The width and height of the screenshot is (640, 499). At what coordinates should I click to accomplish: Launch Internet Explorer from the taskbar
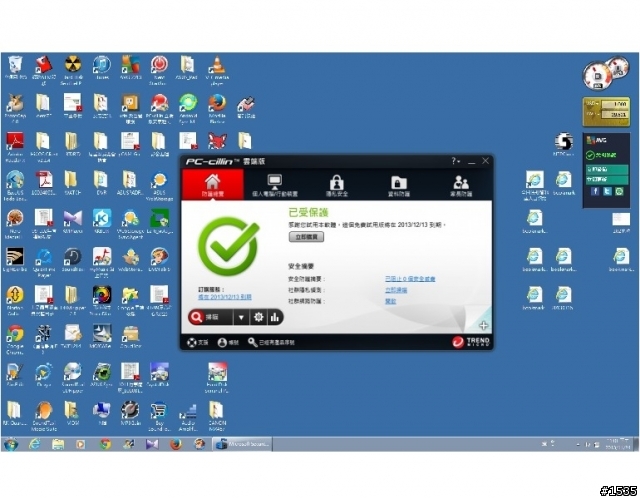[34, 444]
